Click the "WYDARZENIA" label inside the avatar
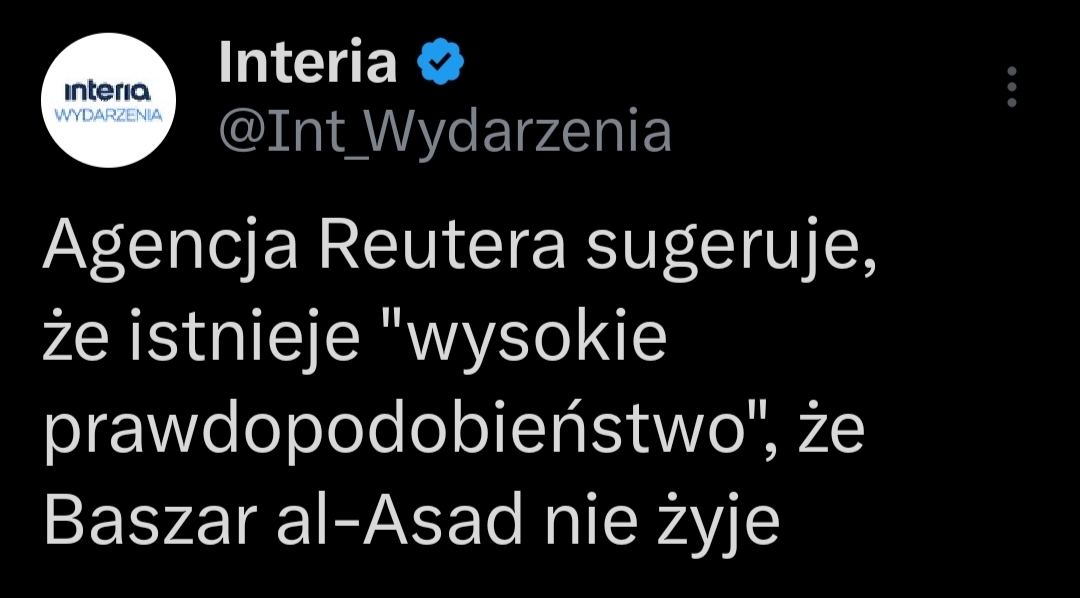 click(x=108, y=115)
